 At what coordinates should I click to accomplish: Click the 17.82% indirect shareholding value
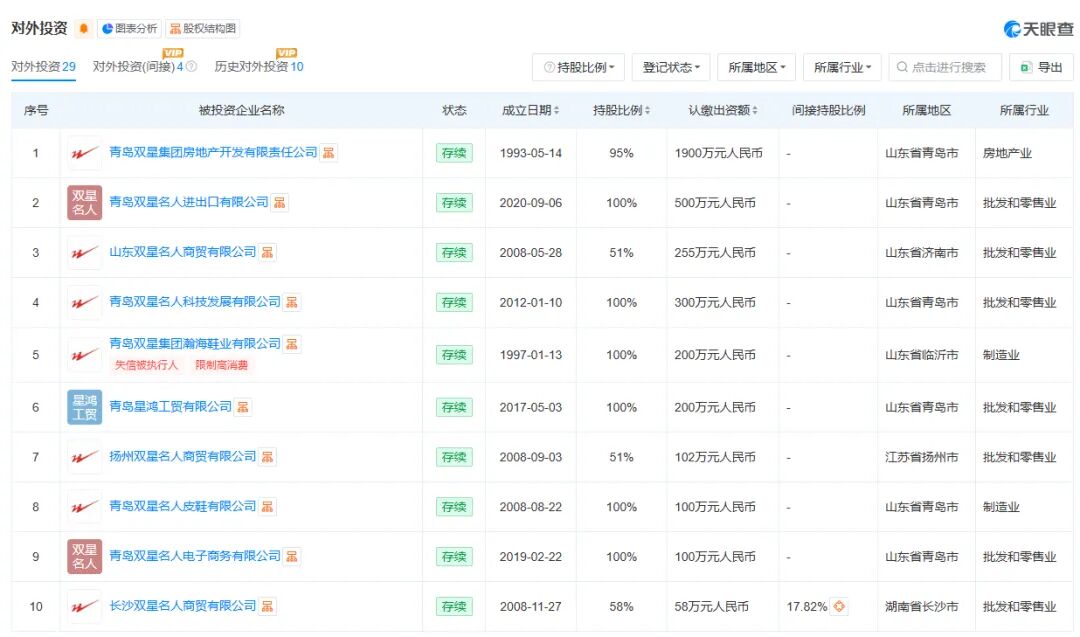[807, 607]
